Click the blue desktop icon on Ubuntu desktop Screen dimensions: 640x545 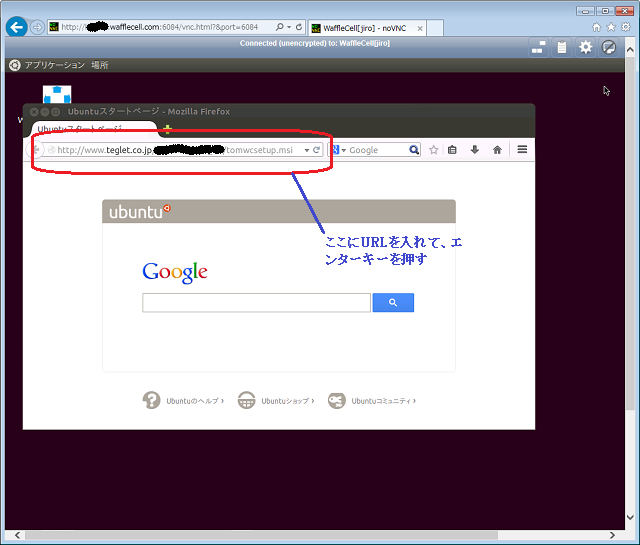pyautogui.click(x=57, y=94)
